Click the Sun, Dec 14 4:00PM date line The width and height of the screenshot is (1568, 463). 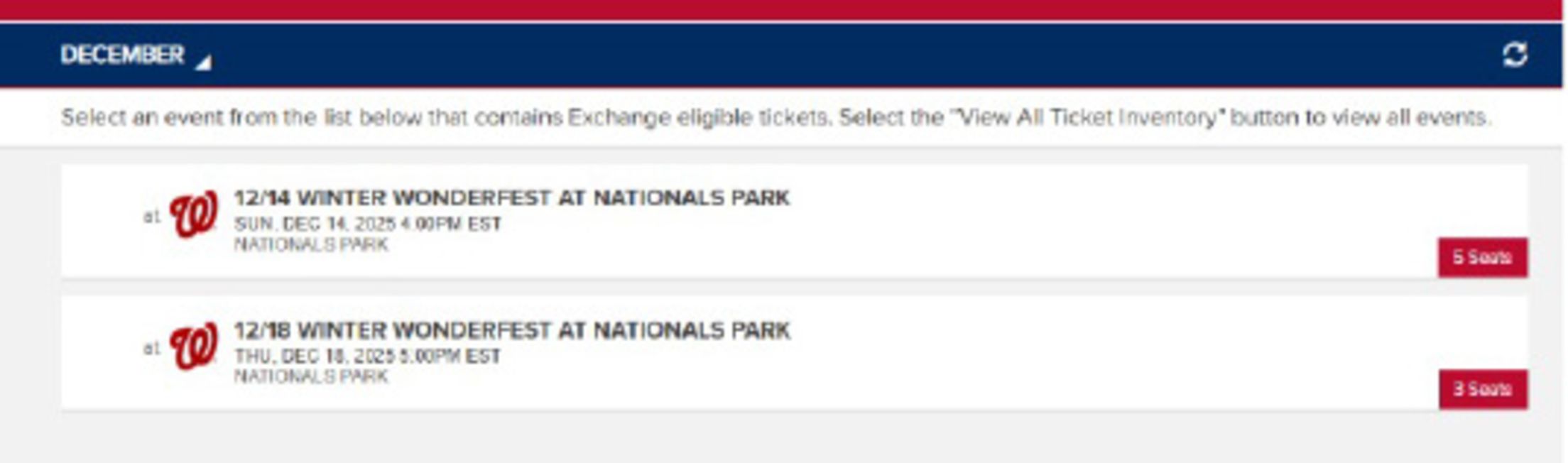(367, 224)
